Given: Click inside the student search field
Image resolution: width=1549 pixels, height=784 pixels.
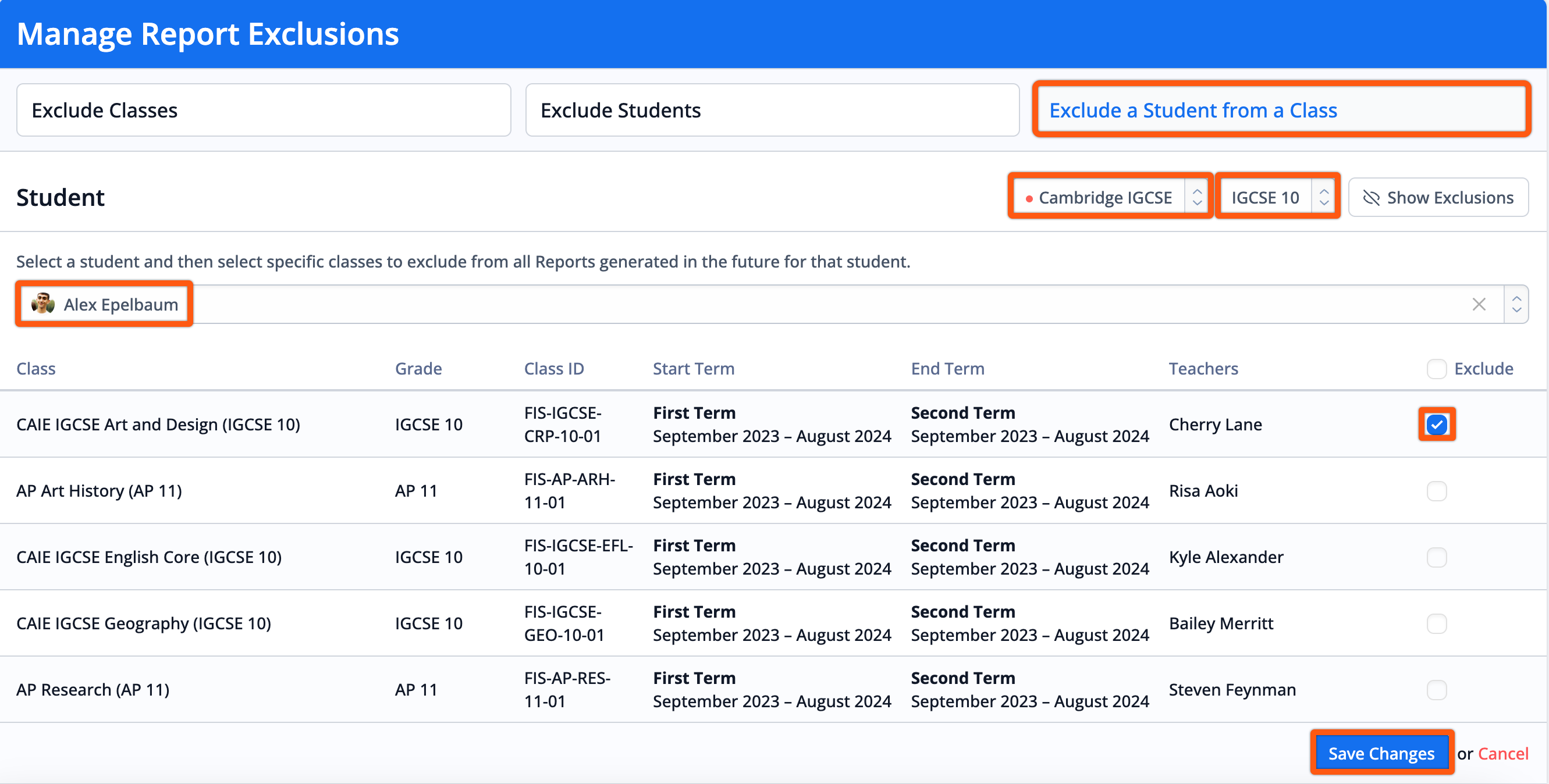Looking at the screenshot, I should (781, 304).
